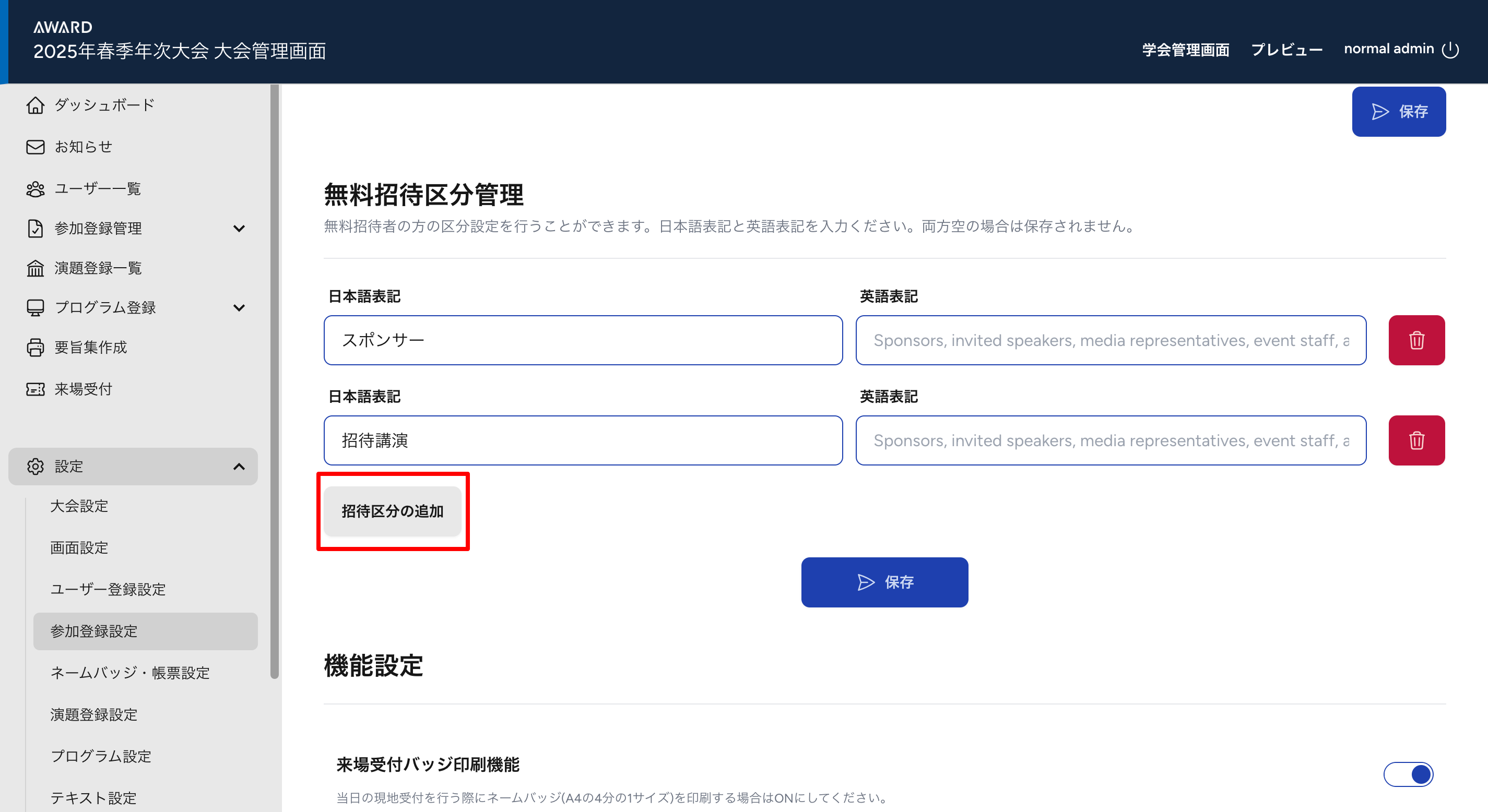This screenshot has height=812, width=1488.
Task: Click the home icon beside ダッシュボード
Action: pyautogui.click(x=35, y=105)
